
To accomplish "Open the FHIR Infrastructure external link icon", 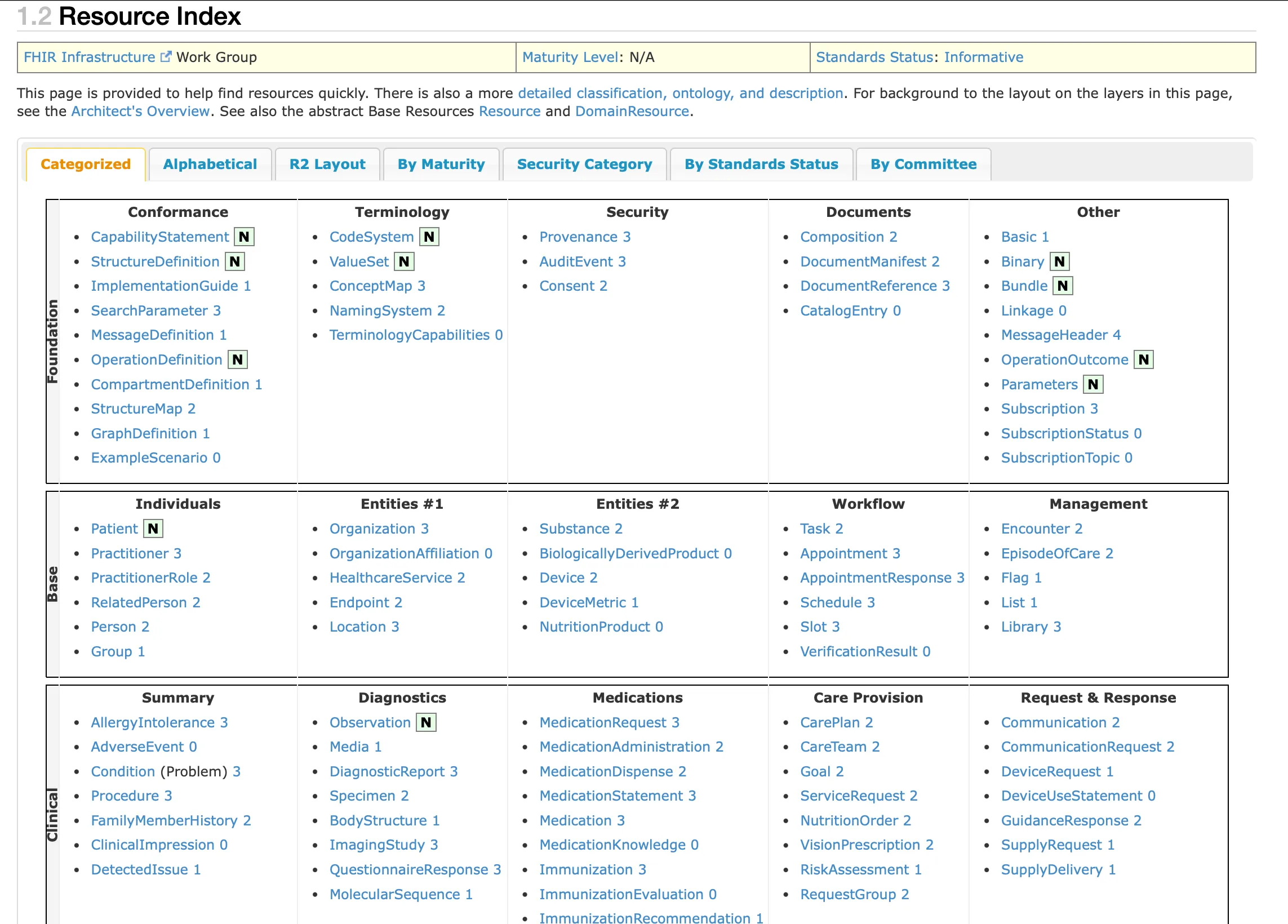I will click(166, 55).
